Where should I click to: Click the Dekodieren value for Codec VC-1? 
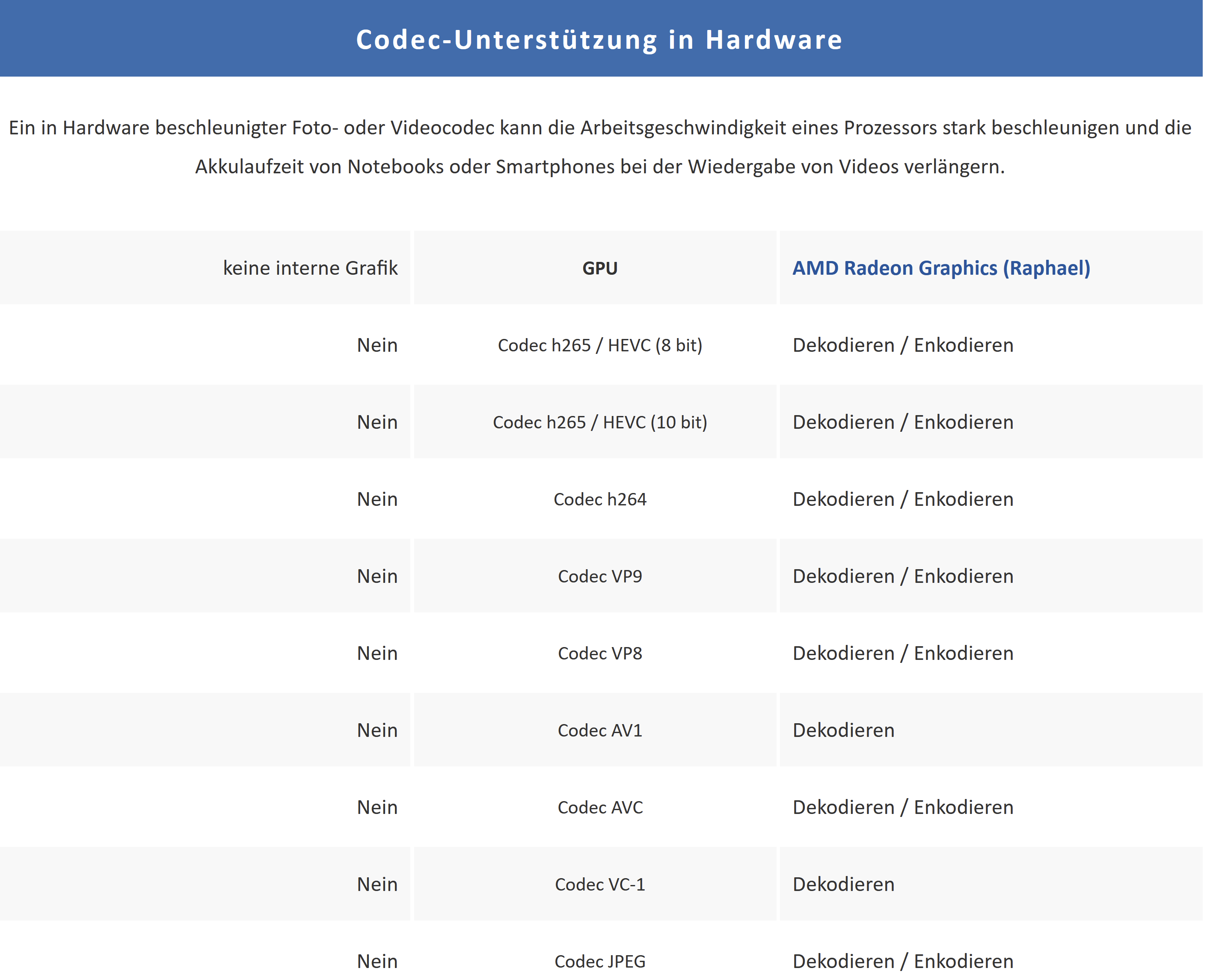click(x=843, y=885)
